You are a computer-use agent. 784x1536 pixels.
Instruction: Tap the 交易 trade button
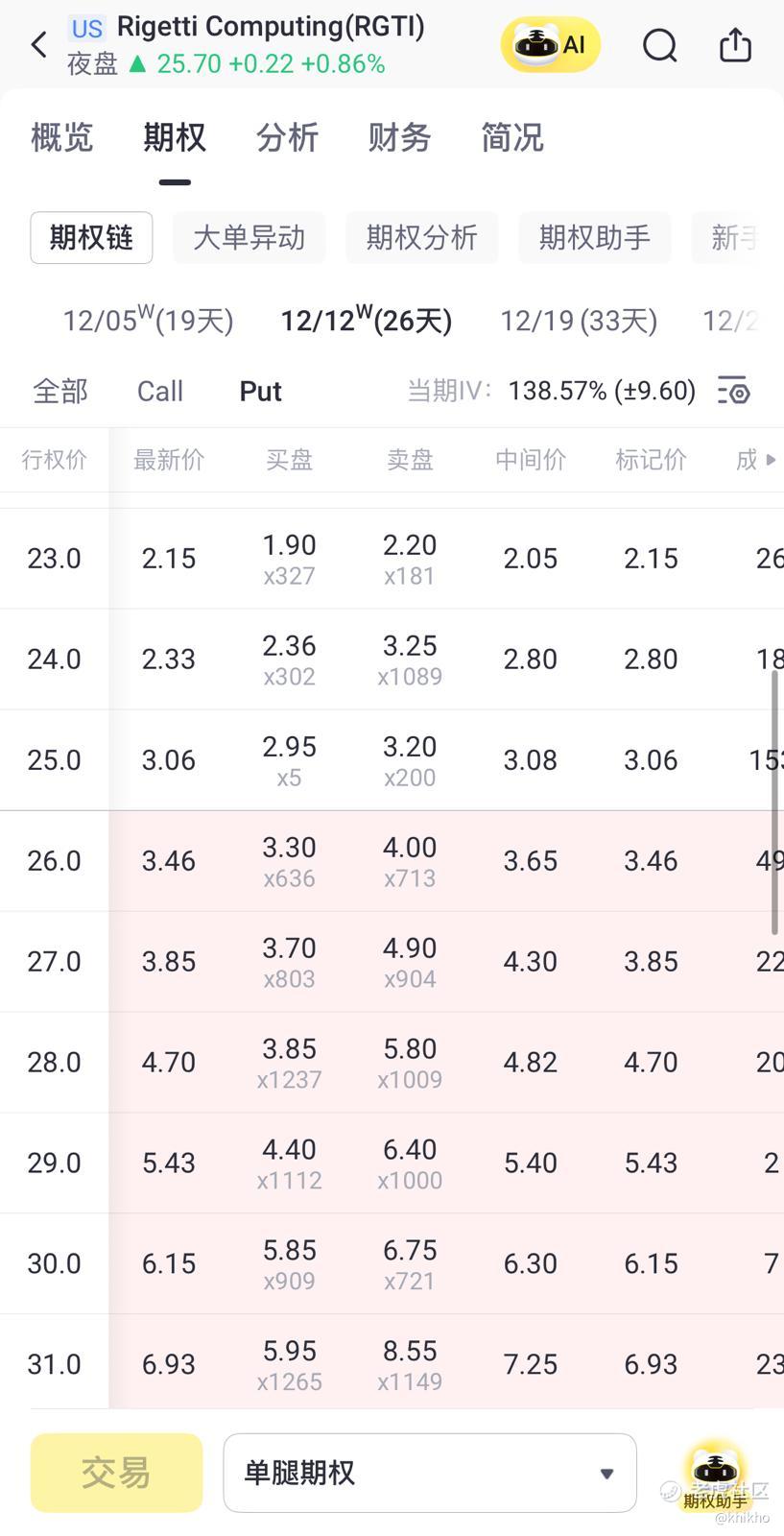[x=116, y=1473]
